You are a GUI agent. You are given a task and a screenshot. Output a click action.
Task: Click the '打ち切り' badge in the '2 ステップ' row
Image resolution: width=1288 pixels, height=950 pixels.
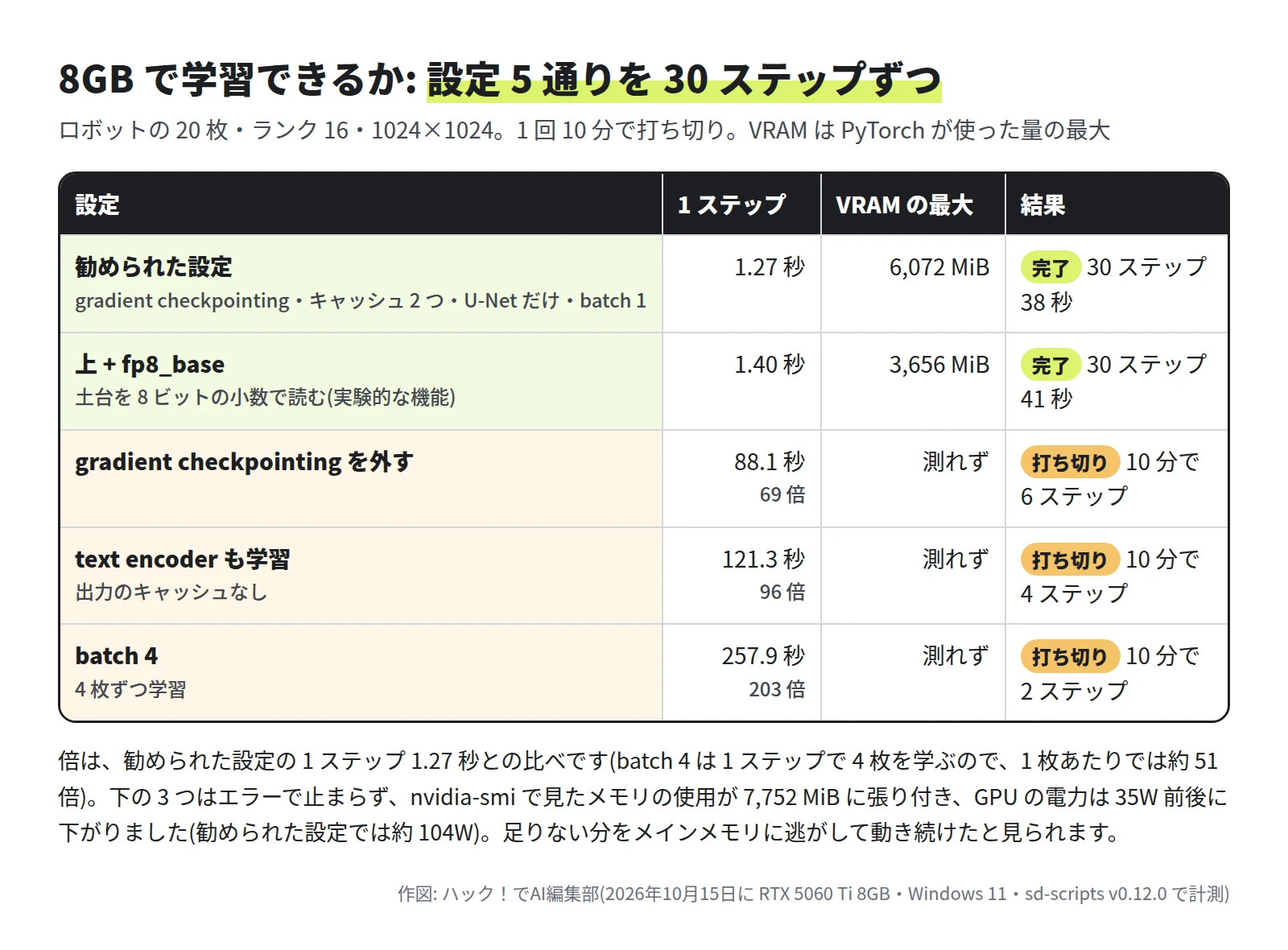coord(1070,656)
